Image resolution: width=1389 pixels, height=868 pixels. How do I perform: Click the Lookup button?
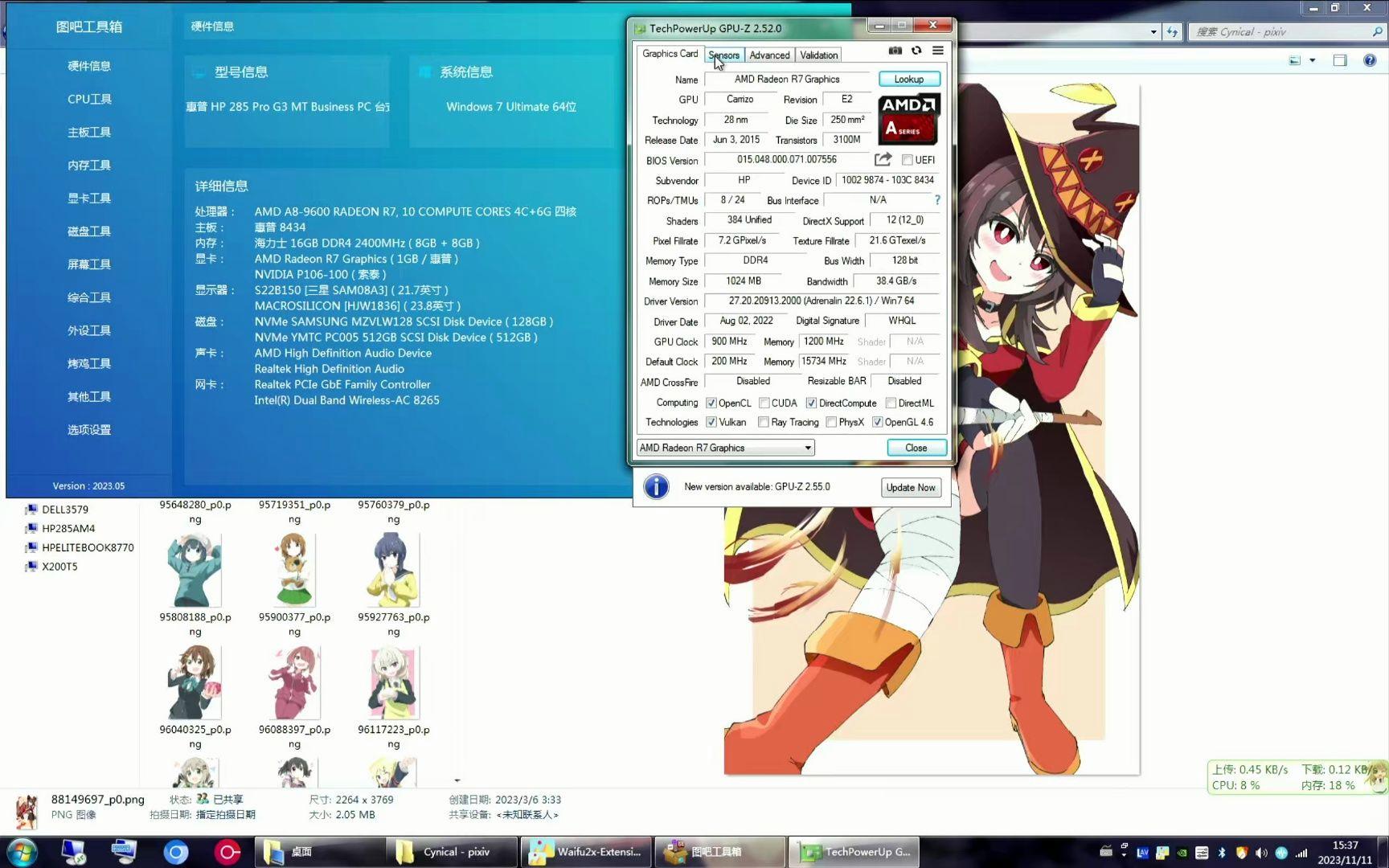click(x=909, y=79)
